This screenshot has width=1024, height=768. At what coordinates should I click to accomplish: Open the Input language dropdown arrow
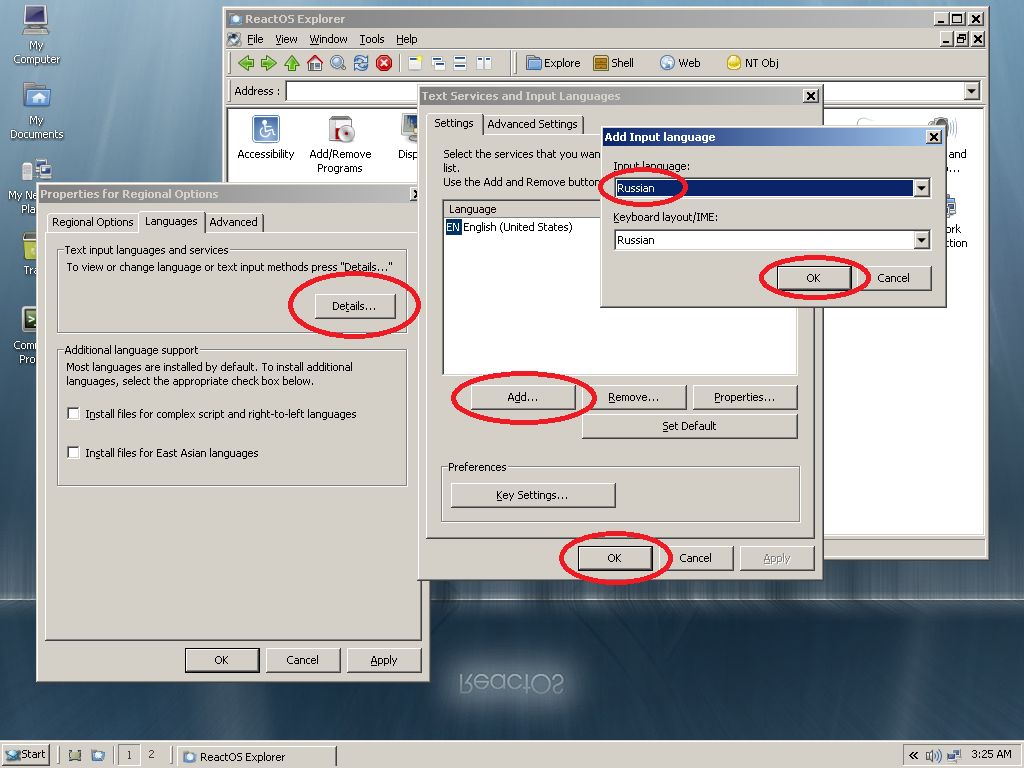921,188
